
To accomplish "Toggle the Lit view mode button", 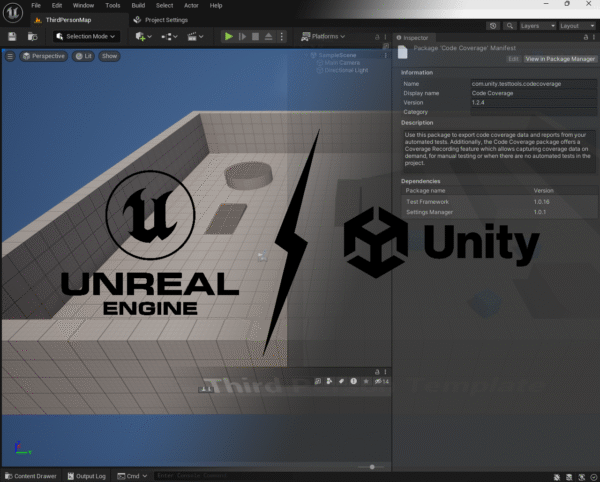I will pyautogui.click(x=85, y=56).
